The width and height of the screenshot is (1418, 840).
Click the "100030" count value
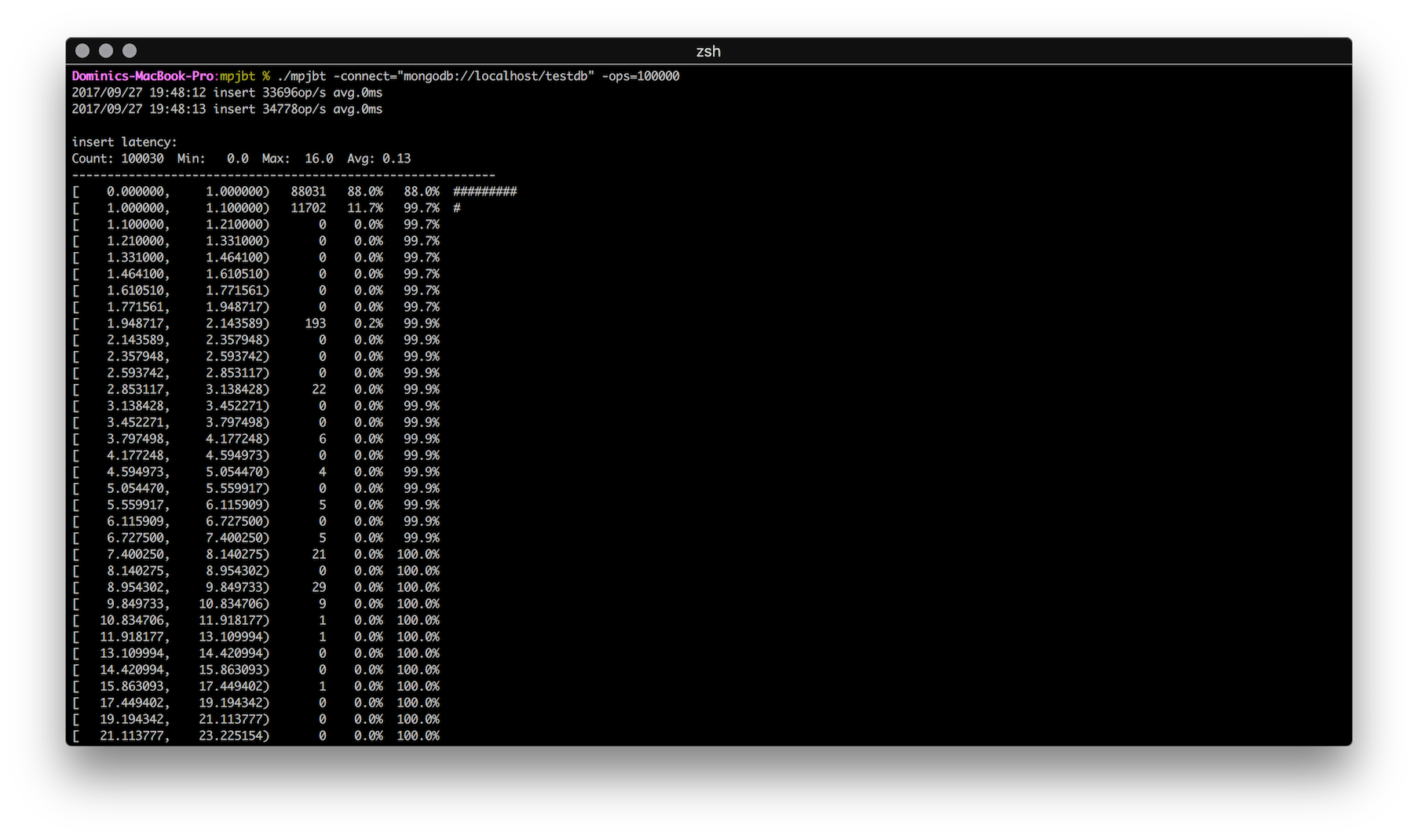point(142,159)
